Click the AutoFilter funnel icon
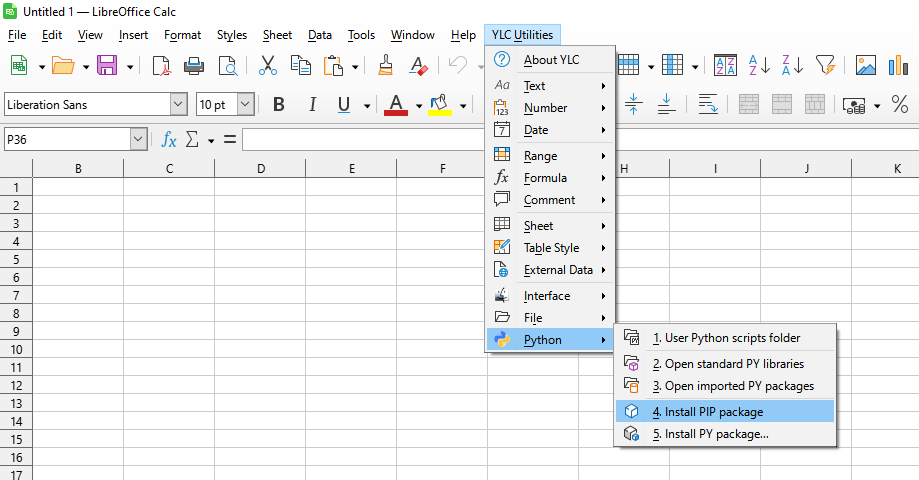919x480 pixels. [x=824, y=66]
